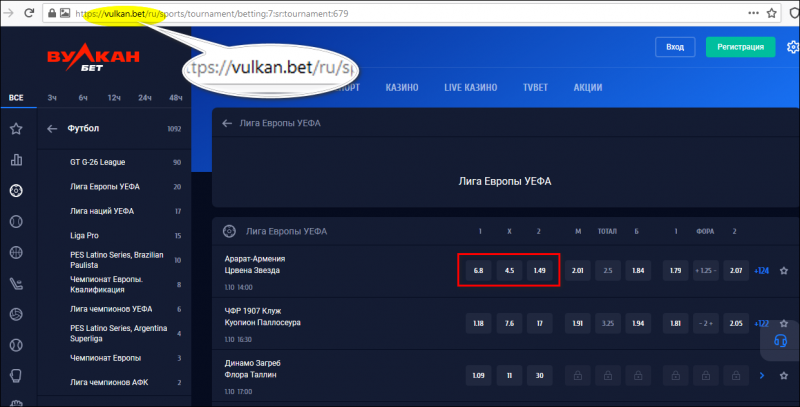
Task: Open the bar chart statistics sidebar icon
Action: pos(16,160)
